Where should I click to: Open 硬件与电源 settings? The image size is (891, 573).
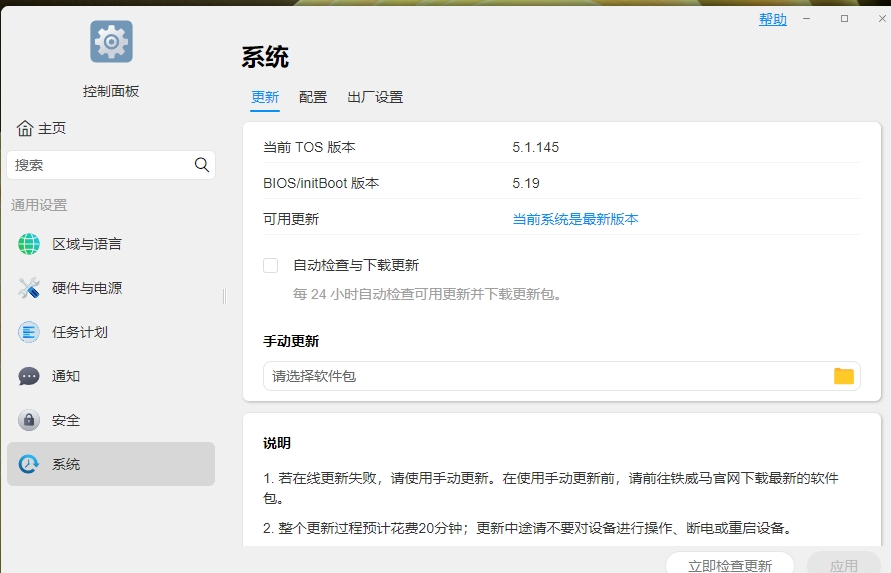(x=111, y=288)
